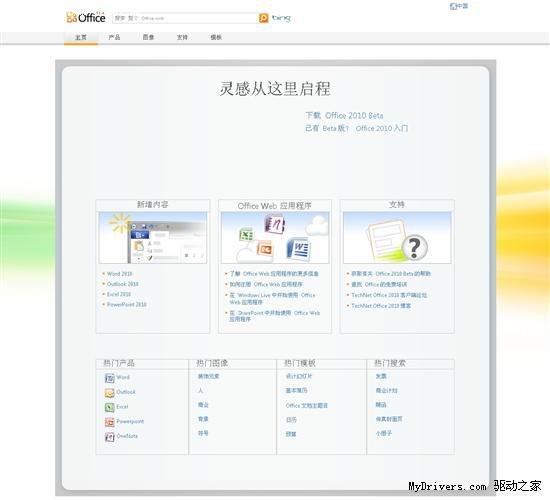
Task: Open the 中国 region selector link
Action: (x=459, y=6)
